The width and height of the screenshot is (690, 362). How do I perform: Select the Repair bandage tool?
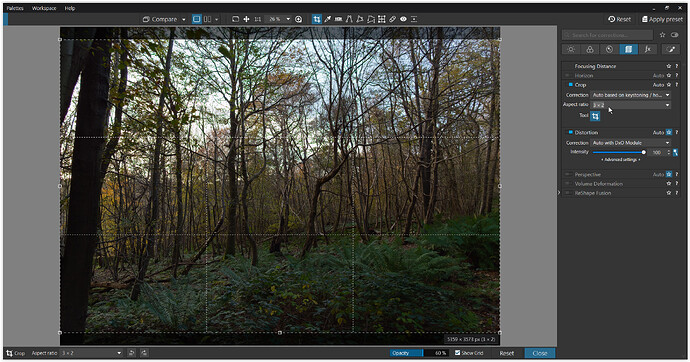[x=393, y=19]
